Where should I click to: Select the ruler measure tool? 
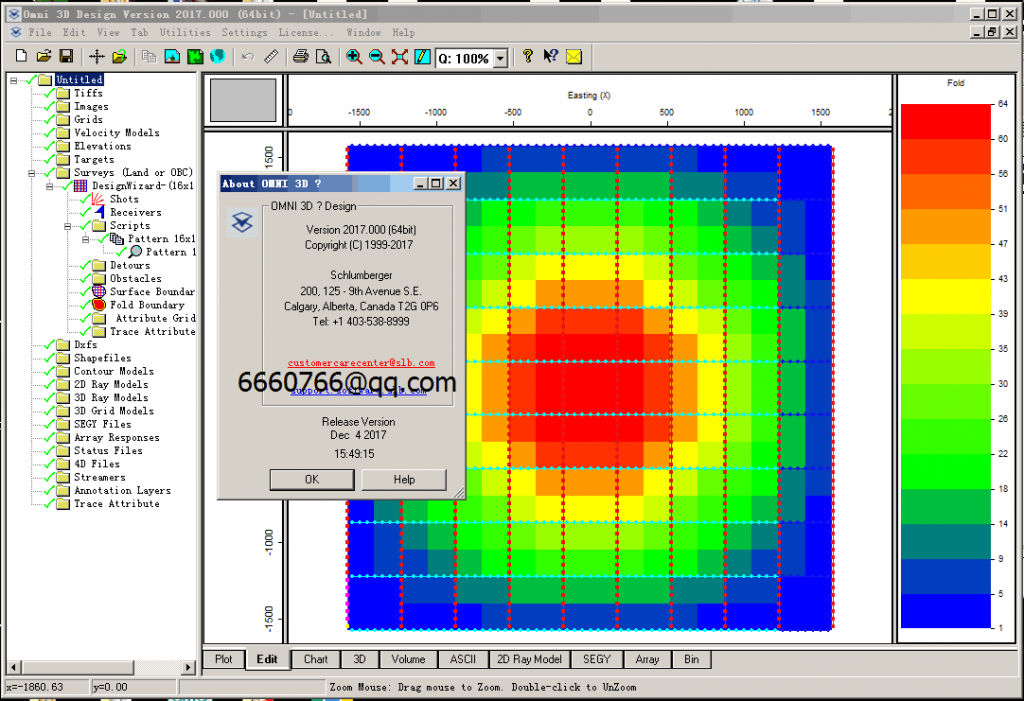pyautogui.click(x=271, y=56)
